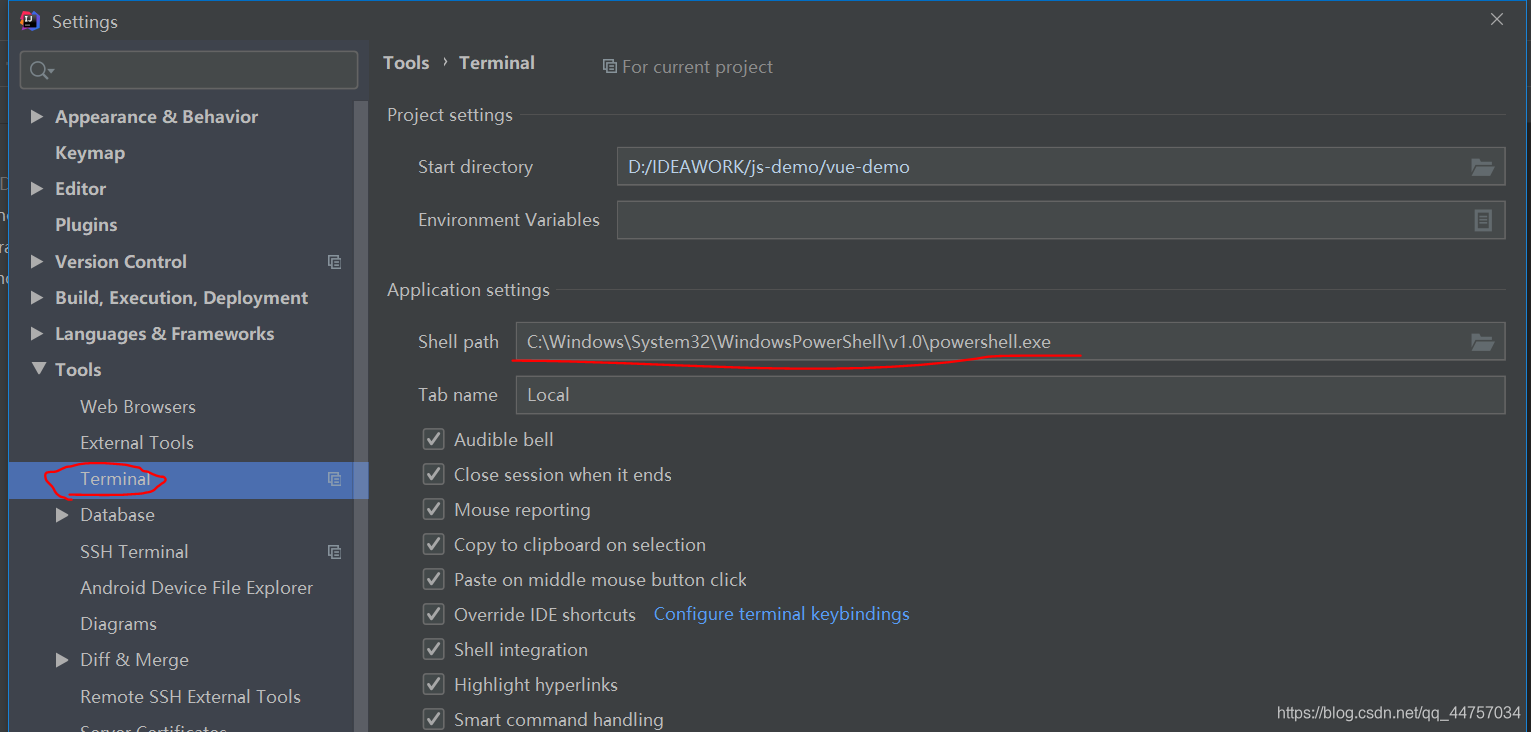1531x732 pixels.
Task: Browse for Start directory with folder icon
Action: (1482, 167)
